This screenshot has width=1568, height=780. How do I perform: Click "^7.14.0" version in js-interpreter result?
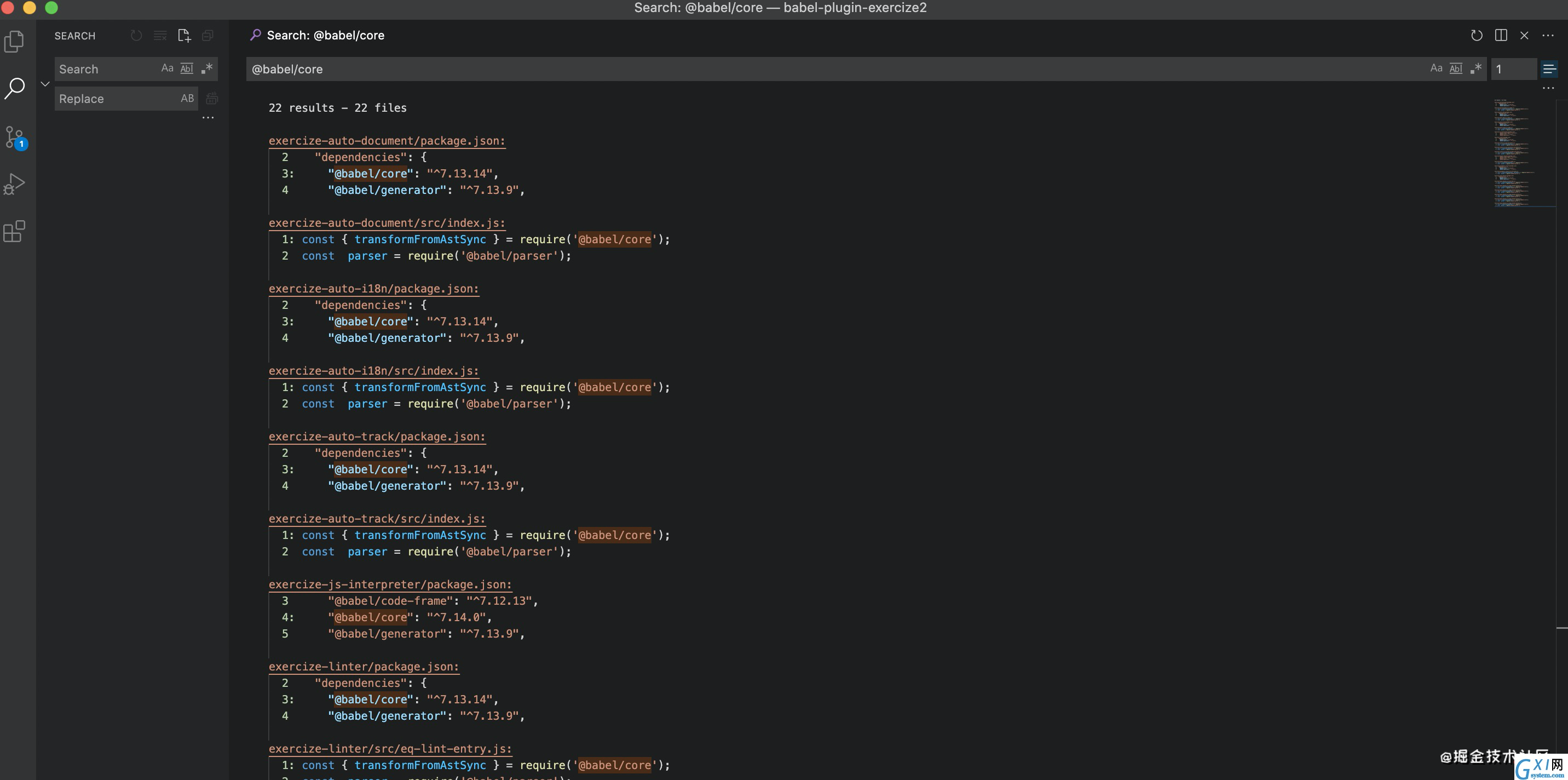coord(457,617)
